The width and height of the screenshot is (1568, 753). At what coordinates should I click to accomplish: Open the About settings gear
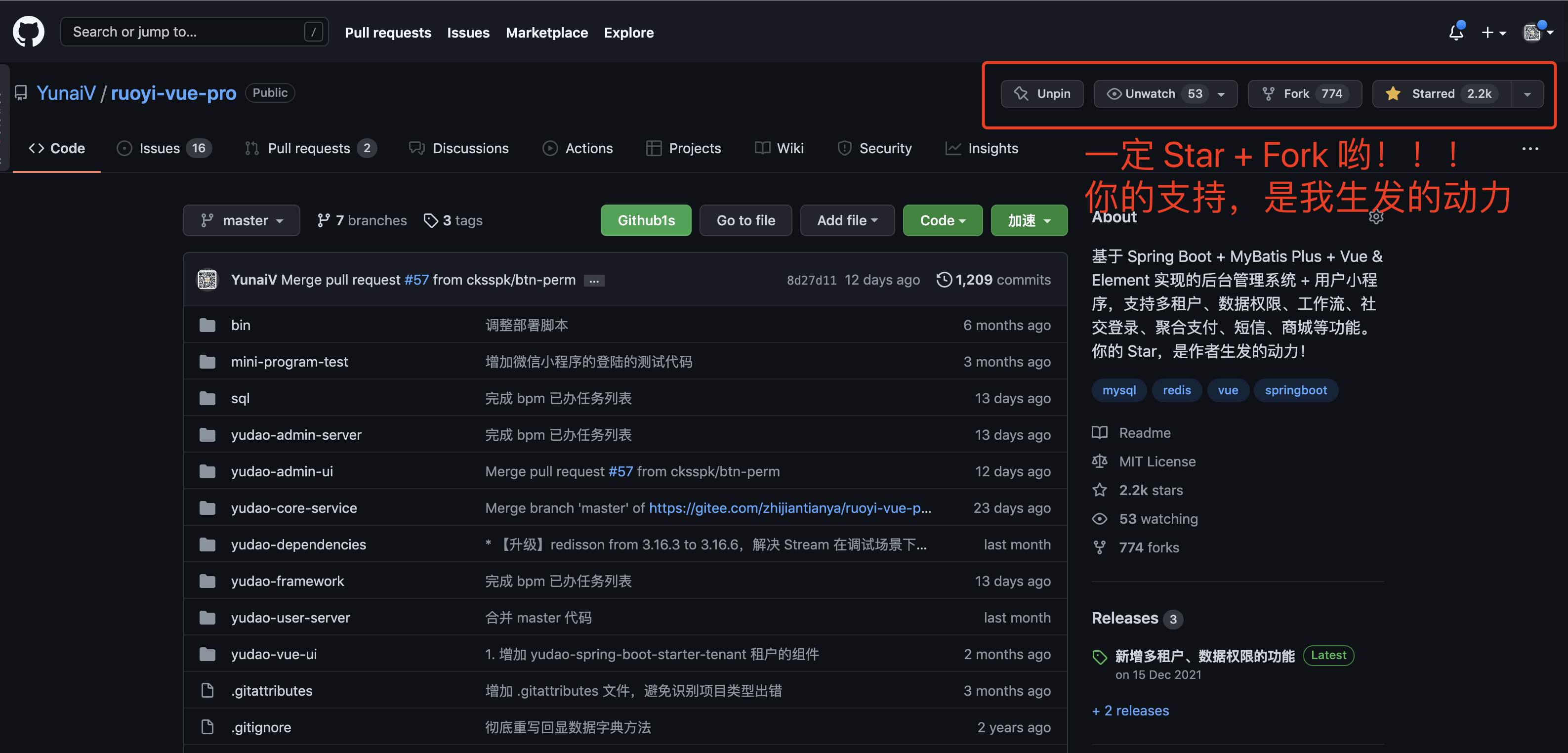pos(1376,217)
